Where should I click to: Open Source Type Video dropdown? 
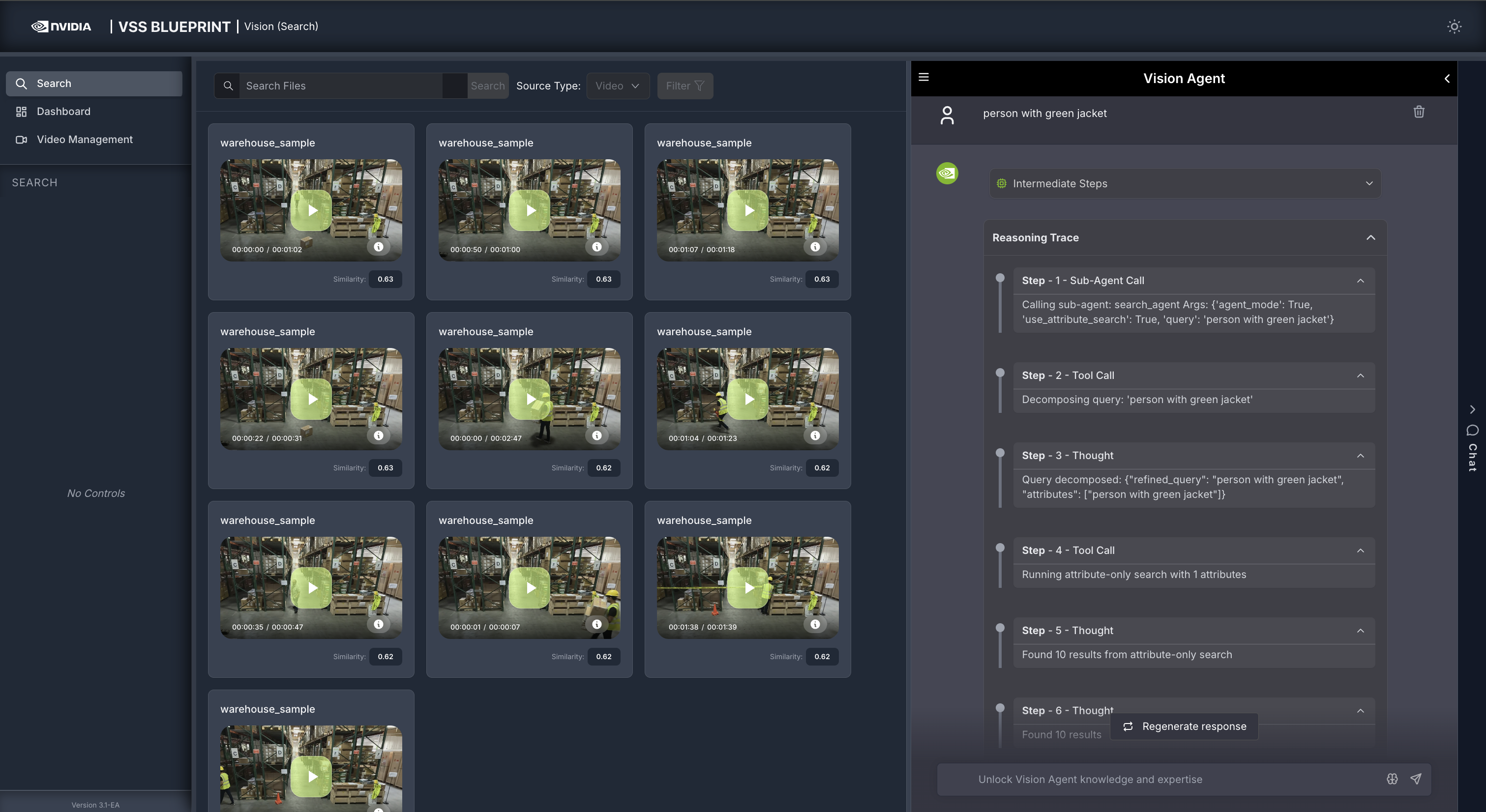tap(617, 86)
